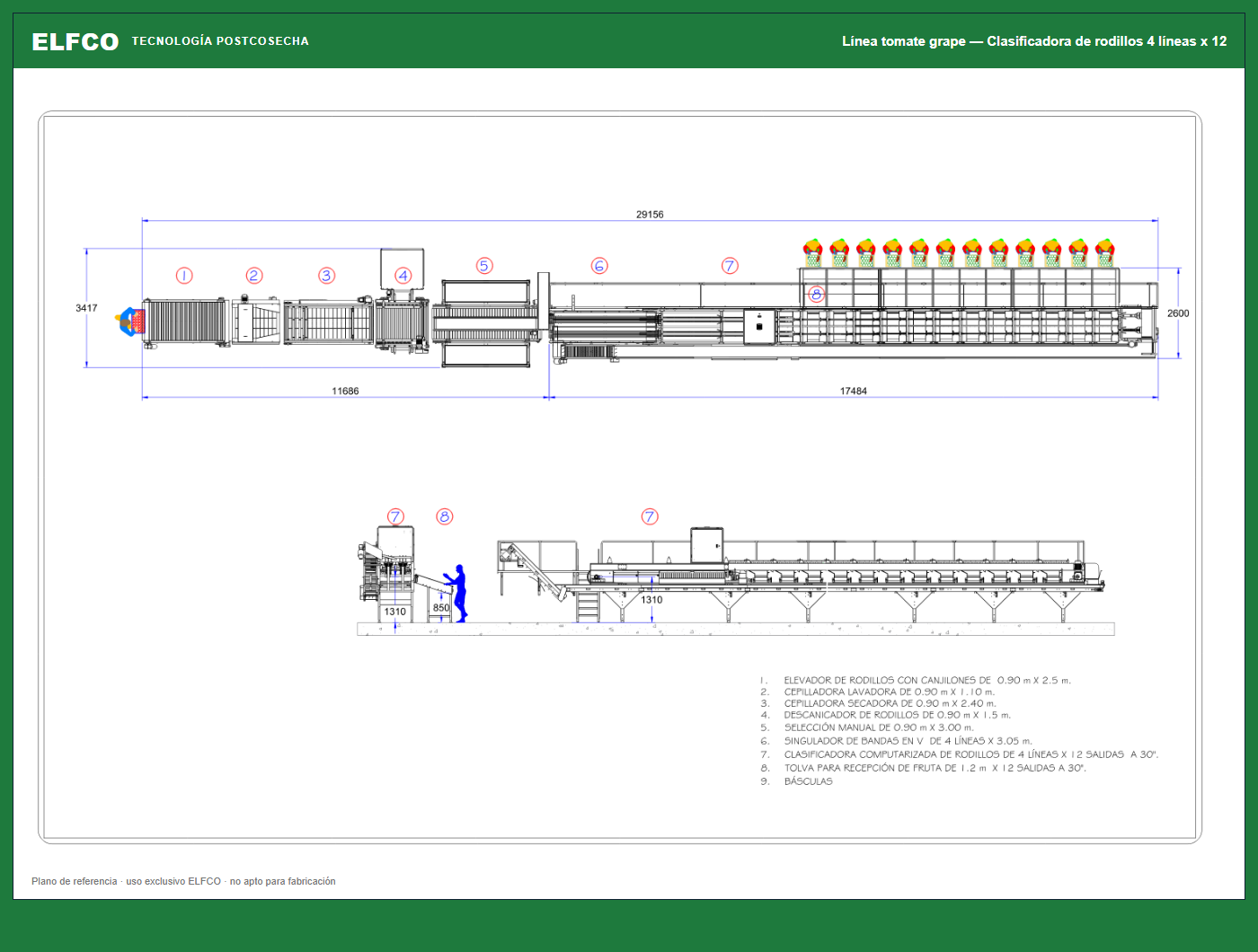Click balloon number 1 over the roller elevator
This screenshot has height=952, width=1258.
[184, 276]
